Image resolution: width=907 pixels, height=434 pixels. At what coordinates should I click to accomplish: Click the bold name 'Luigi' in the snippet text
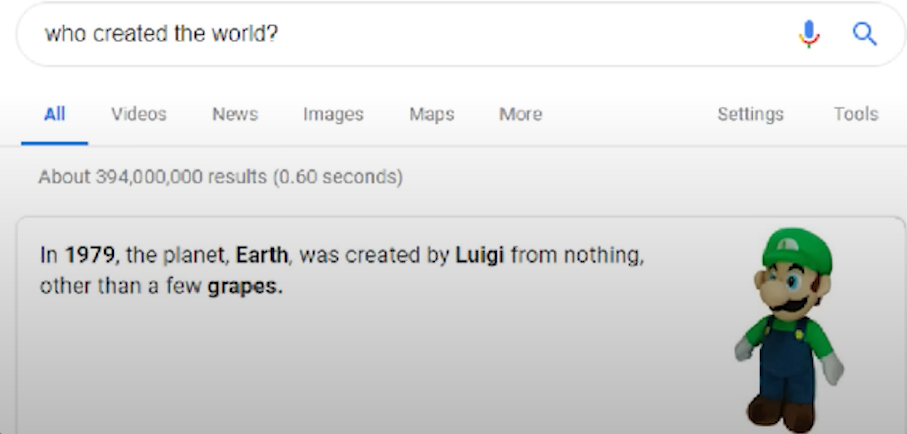[480, 255]
